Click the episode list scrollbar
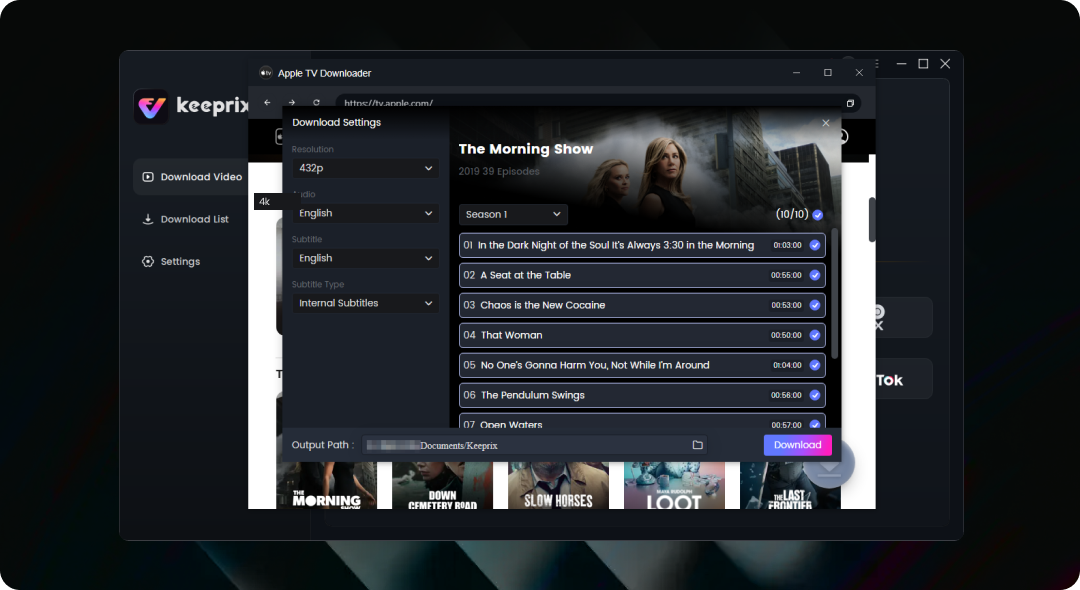The width and height of the screenshot is (1080, 590). pos(835,293)
